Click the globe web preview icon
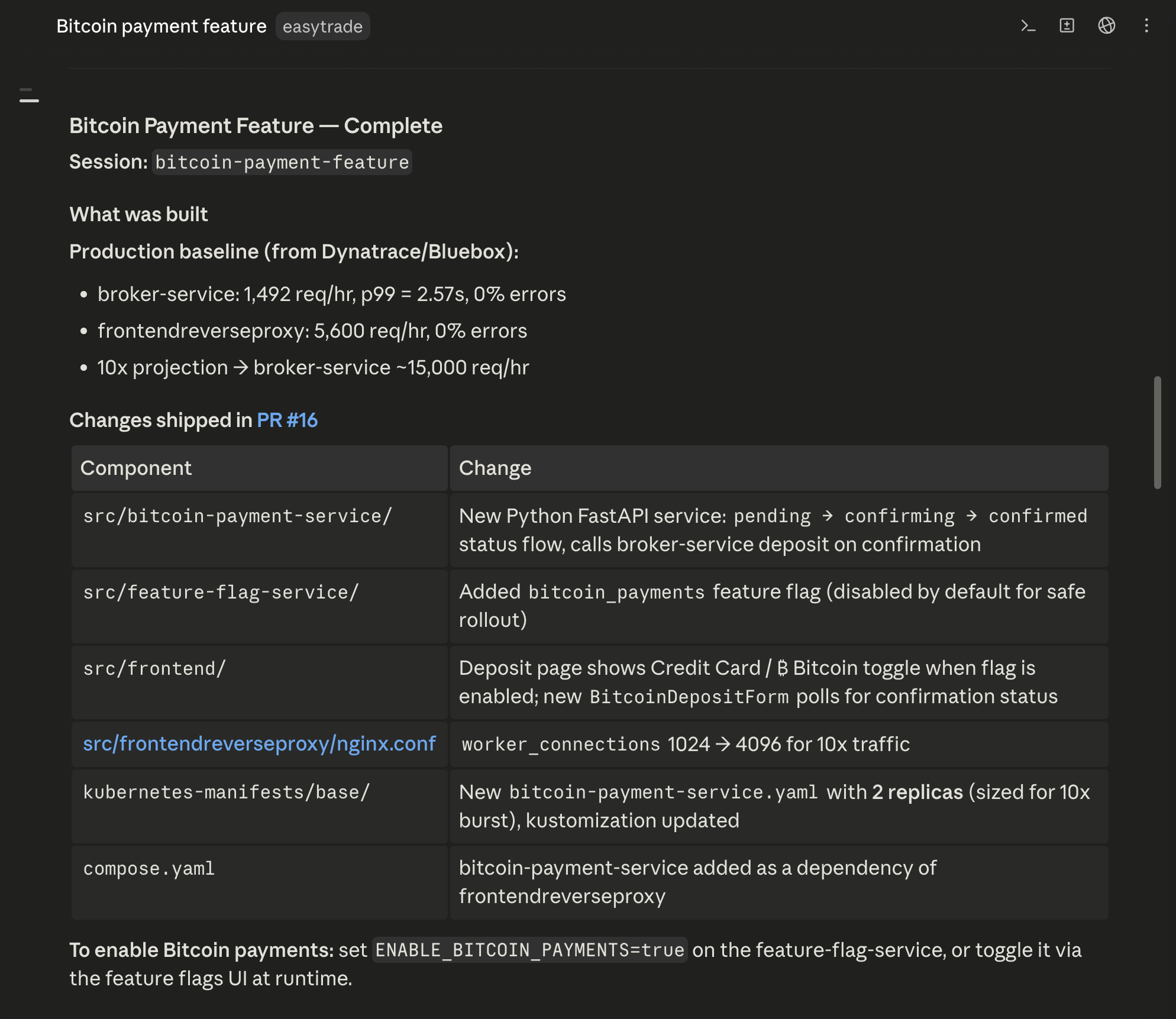1176x1019 pixels. pyautogui.click(x=1106, y=26)
